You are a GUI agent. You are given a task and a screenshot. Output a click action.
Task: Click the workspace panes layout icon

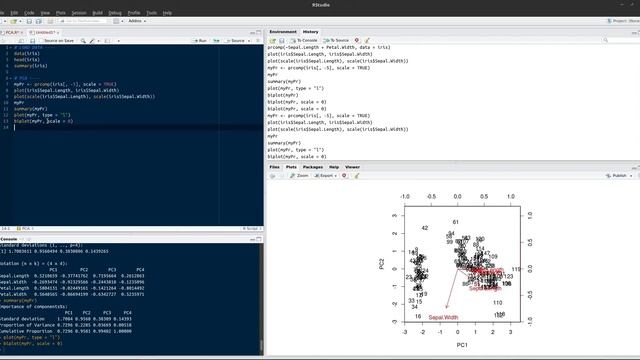[117, 21]
